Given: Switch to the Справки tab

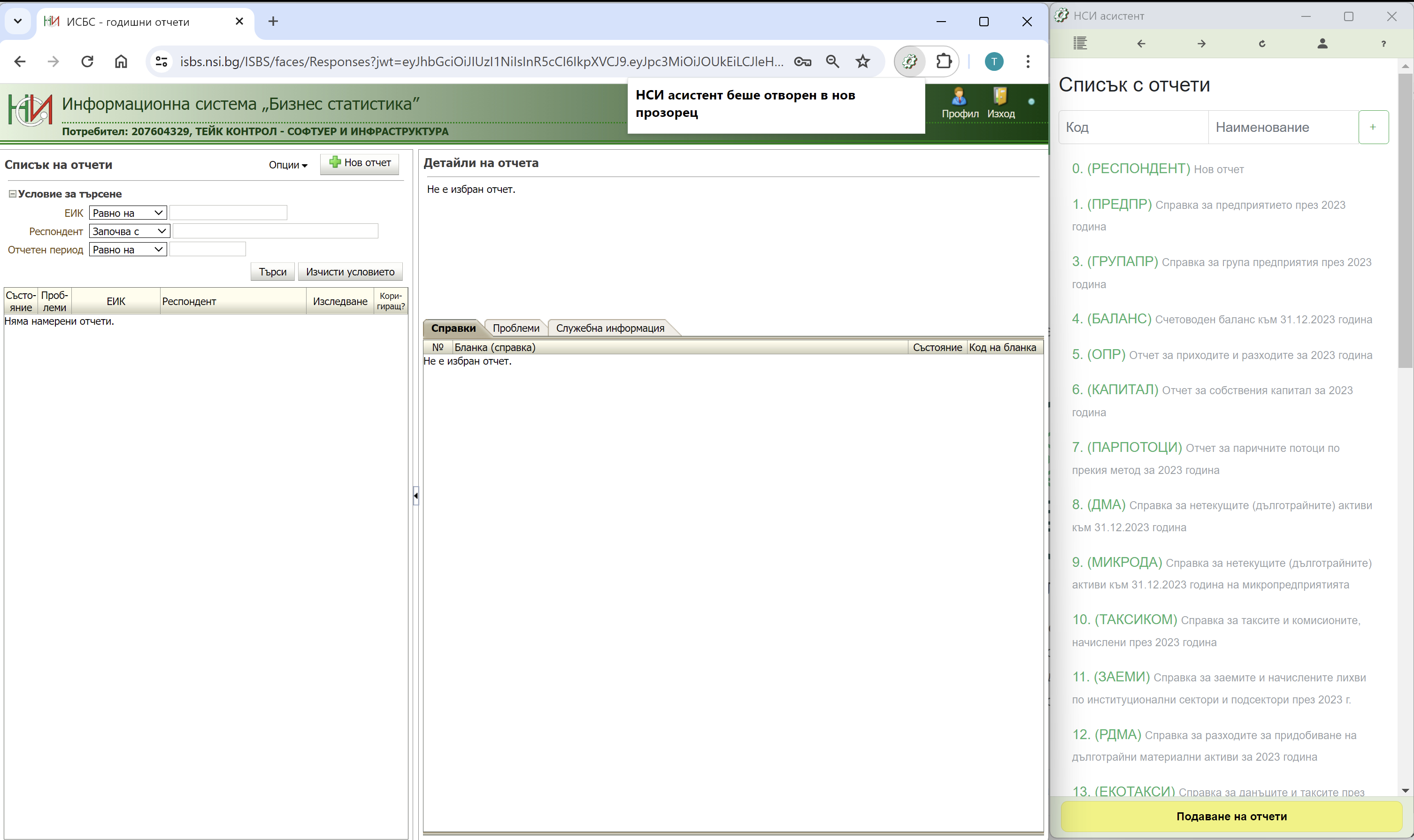Looking at the screenshot, I should tap(453, 328).
